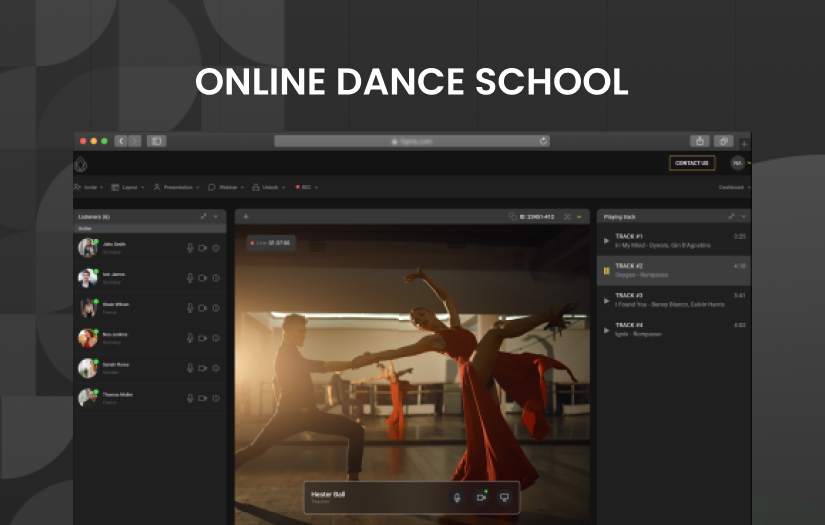Click the app logo icon
This screenshot has width=825, height=525.
pos(81,164)
